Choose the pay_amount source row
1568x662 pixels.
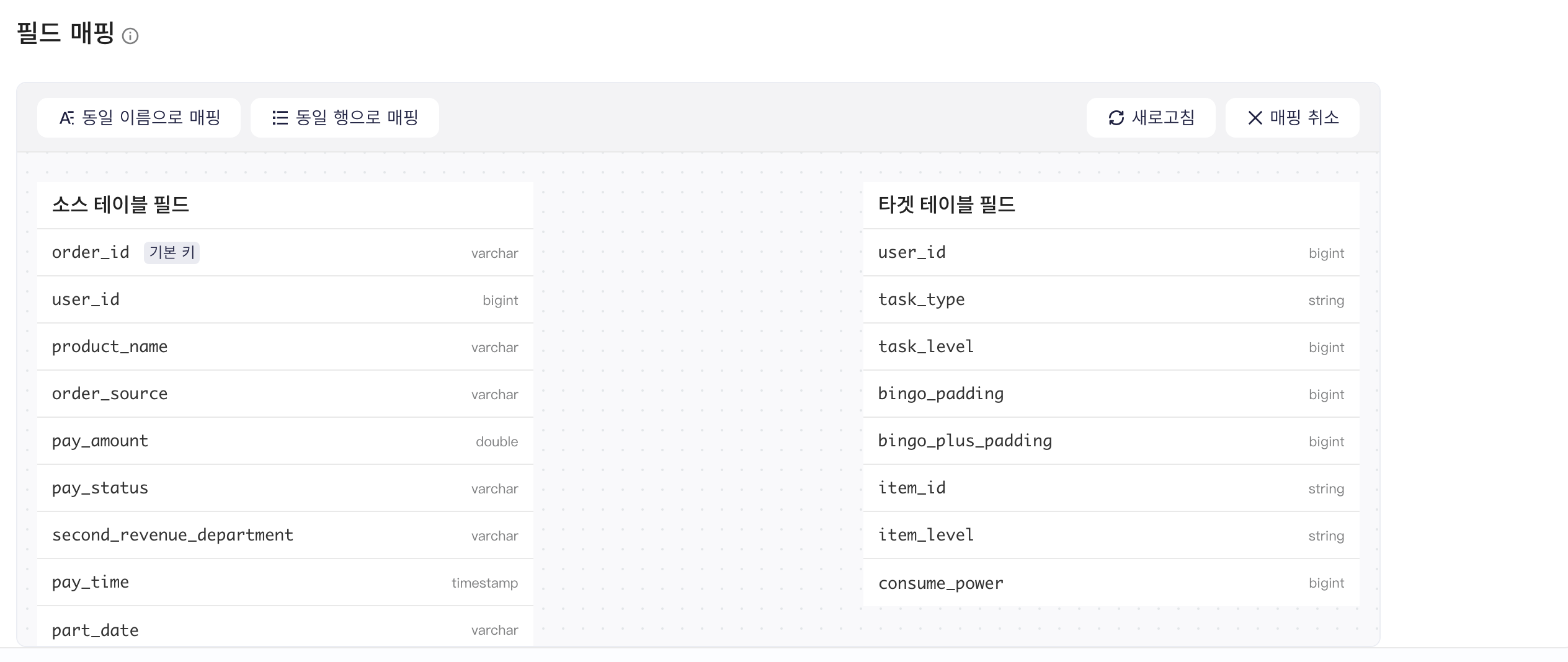tap(285, 441)
